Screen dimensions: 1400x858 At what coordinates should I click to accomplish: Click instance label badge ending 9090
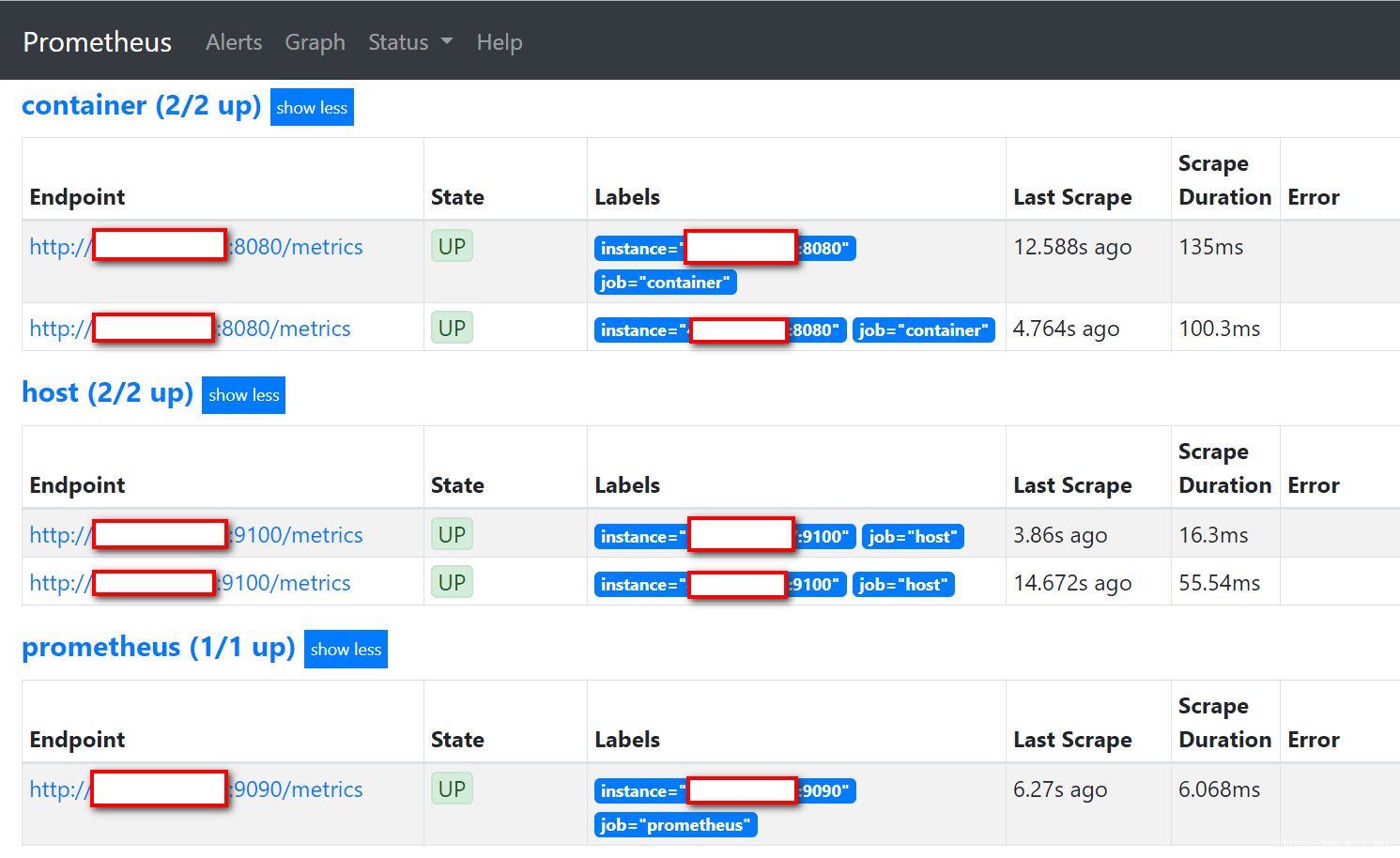point(725,791)
